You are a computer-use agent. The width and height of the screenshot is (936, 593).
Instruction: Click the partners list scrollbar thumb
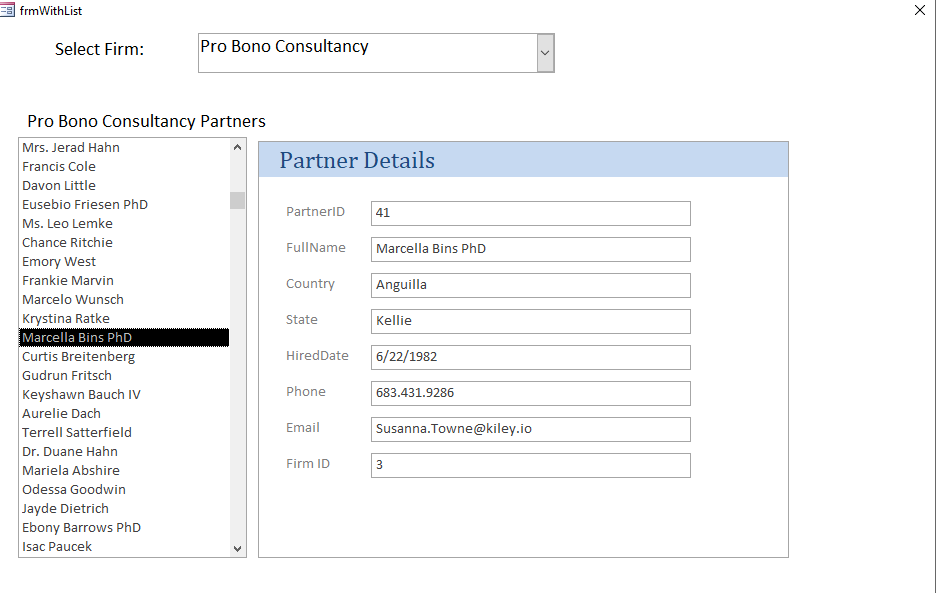[x=237, y=200]
